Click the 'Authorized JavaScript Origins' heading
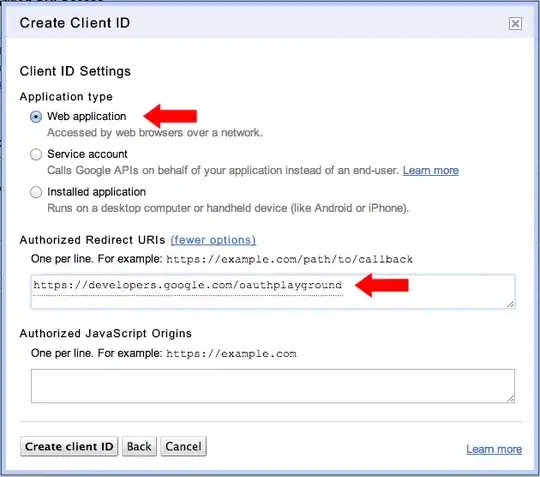The height and width of the screenshot is (477, 540). [x=106, y=333]
